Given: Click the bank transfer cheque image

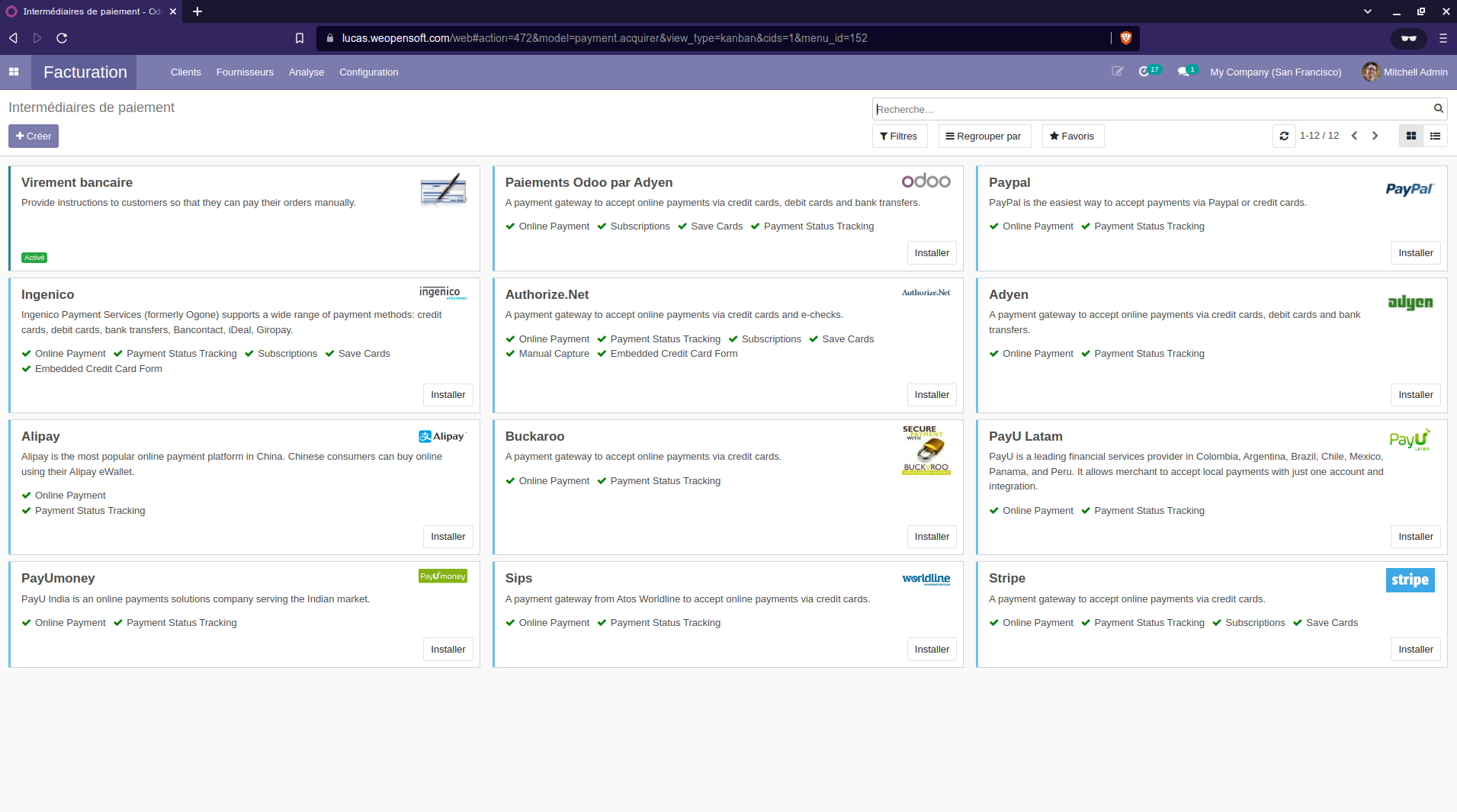Looking at the screenshot, I should point(443,190).
